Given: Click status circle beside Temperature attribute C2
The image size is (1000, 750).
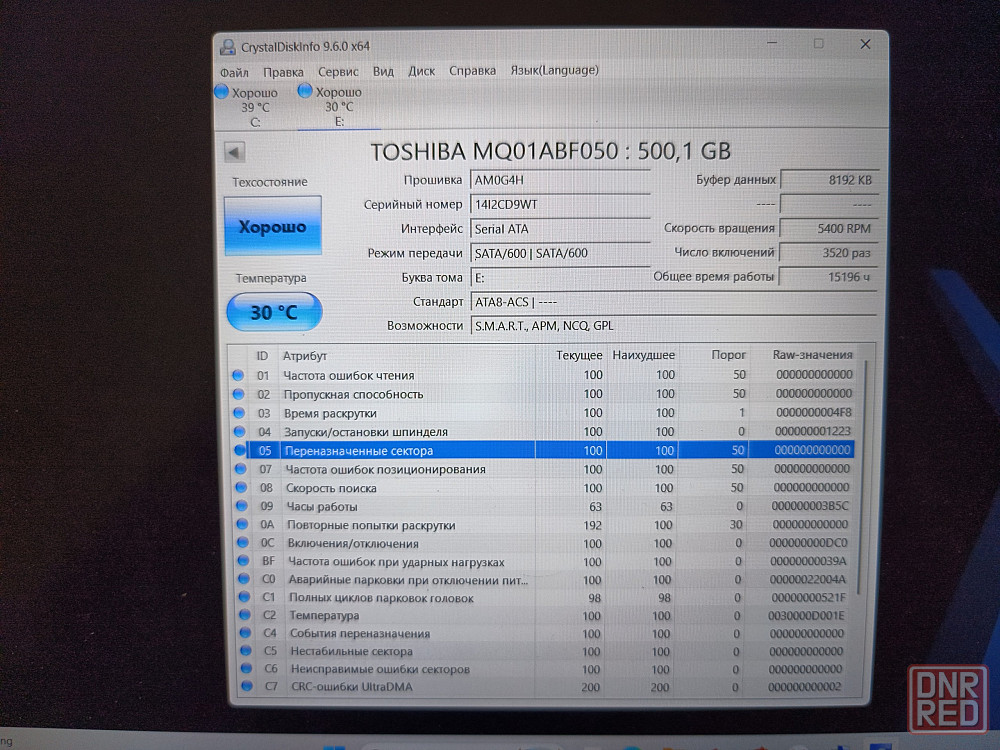Looking at the screenshot, I should click(240, 616).
